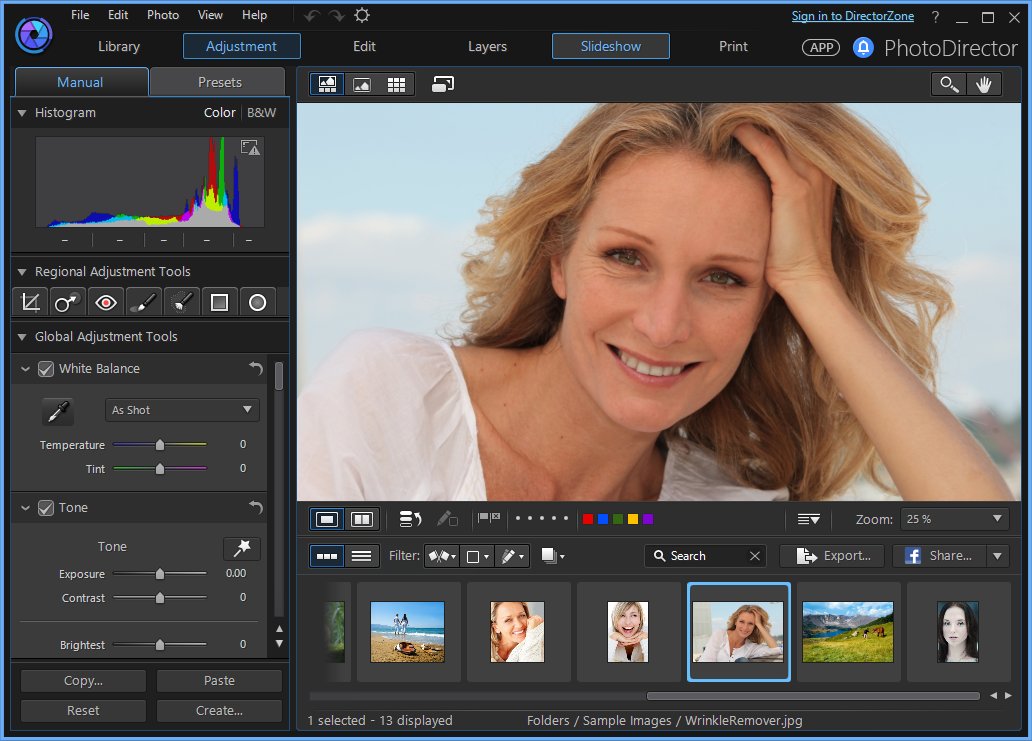
Task: Select the Spot Removal tool
Action: 67,303
